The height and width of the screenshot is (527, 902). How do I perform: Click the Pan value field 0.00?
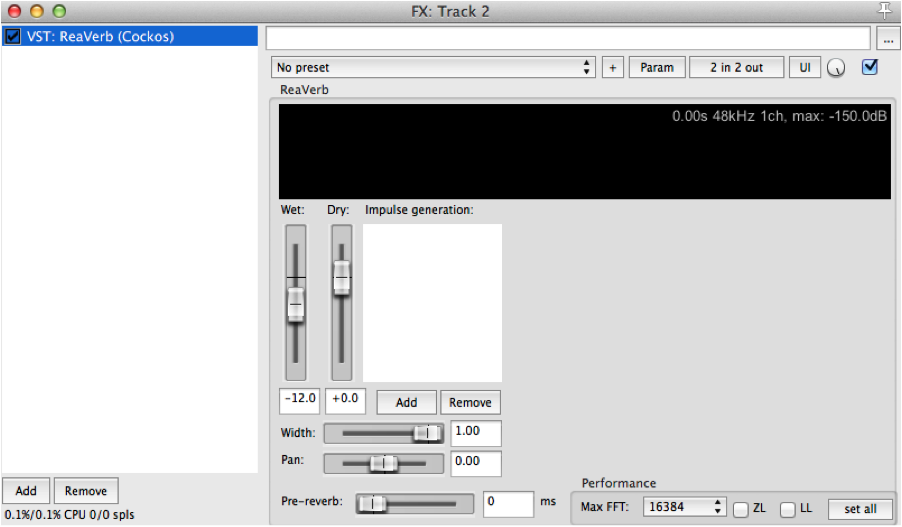coord(476,463)
